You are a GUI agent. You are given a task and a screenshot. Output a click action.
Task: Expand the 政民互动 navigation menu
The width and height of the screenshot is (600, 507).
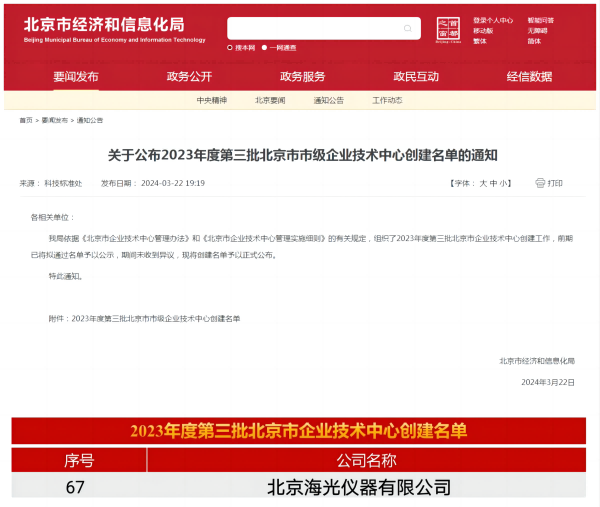[416, 77]
